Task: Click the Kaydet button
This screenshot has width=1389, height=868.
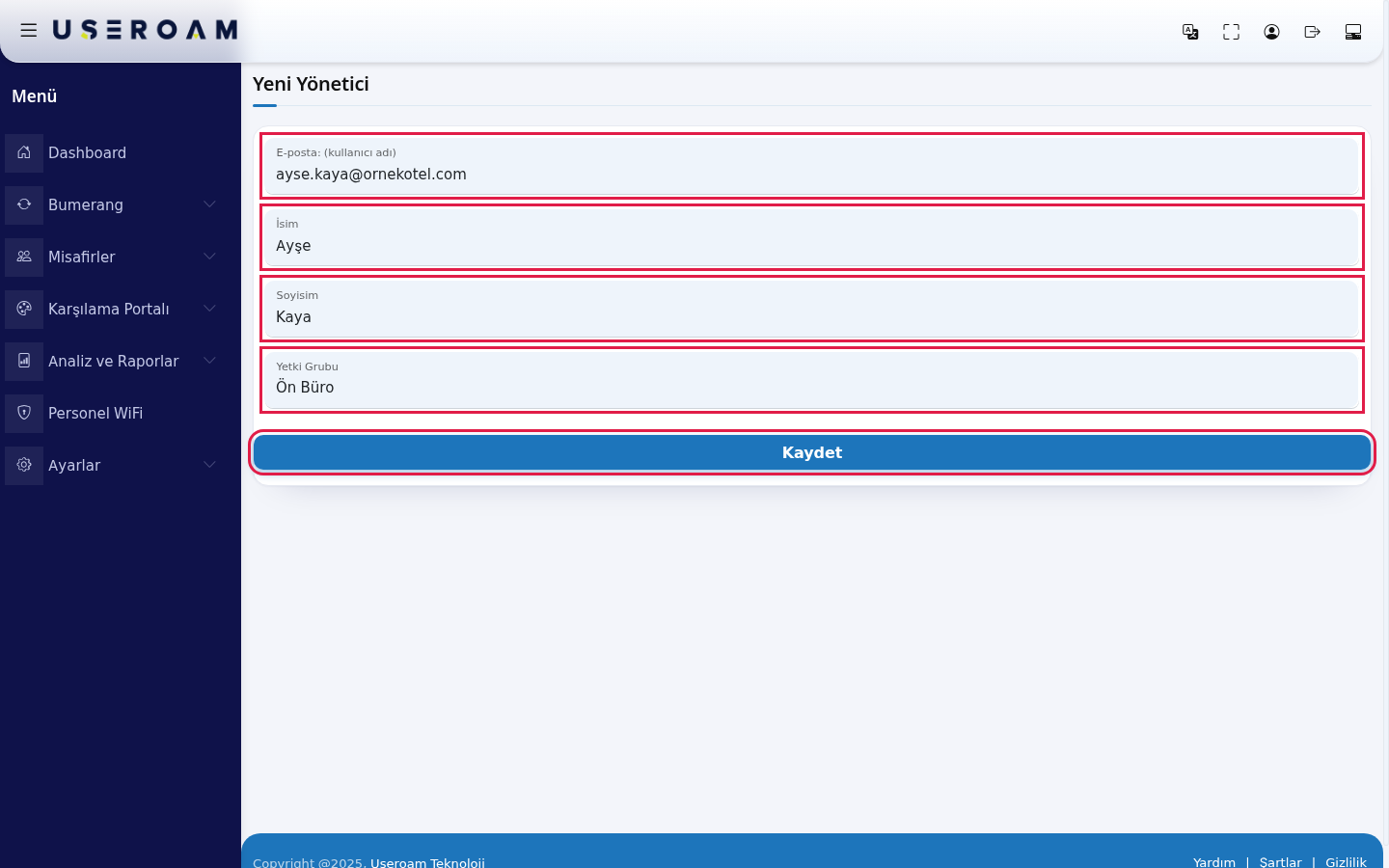Action: pos(812,453)
